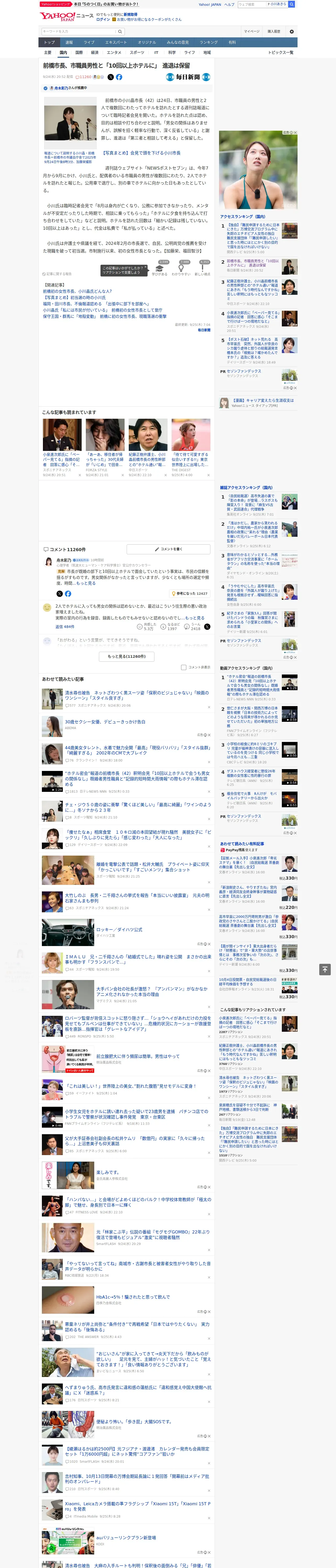Viewport: 336px width, 1568px height.
Task: Open 購入履歴 link
Action: tap(274, 32)
